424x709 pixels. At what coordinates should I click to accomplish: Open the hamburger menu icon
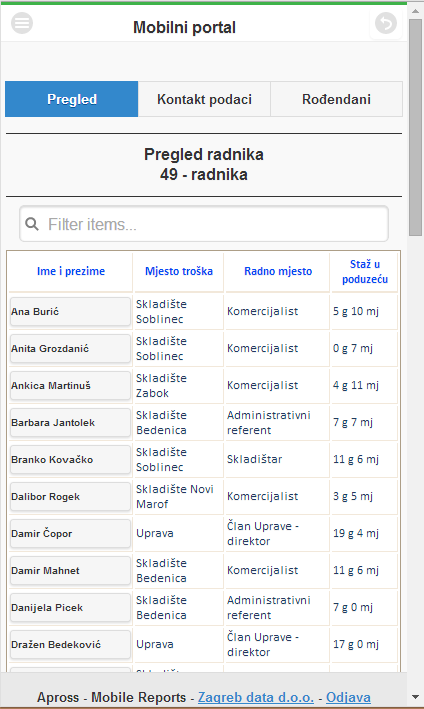(x=22, y=23)
